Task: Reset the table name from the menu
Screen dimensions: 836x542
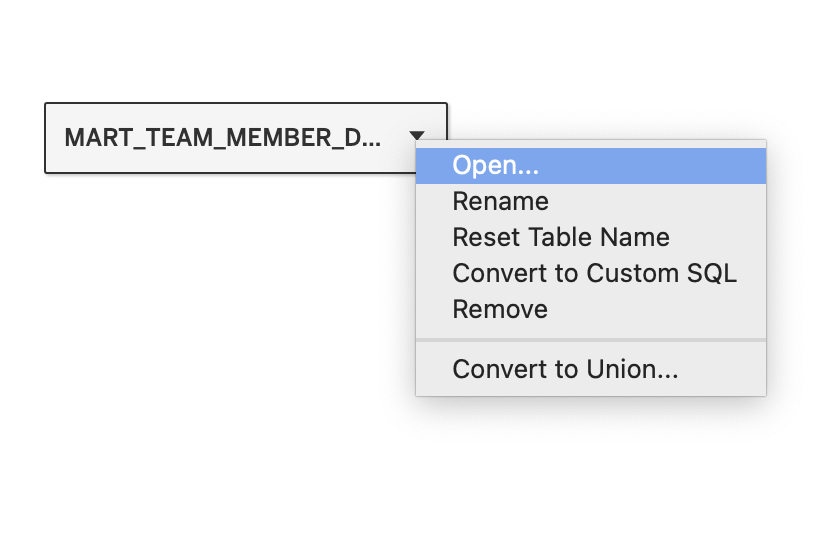Action: point(561,237)
